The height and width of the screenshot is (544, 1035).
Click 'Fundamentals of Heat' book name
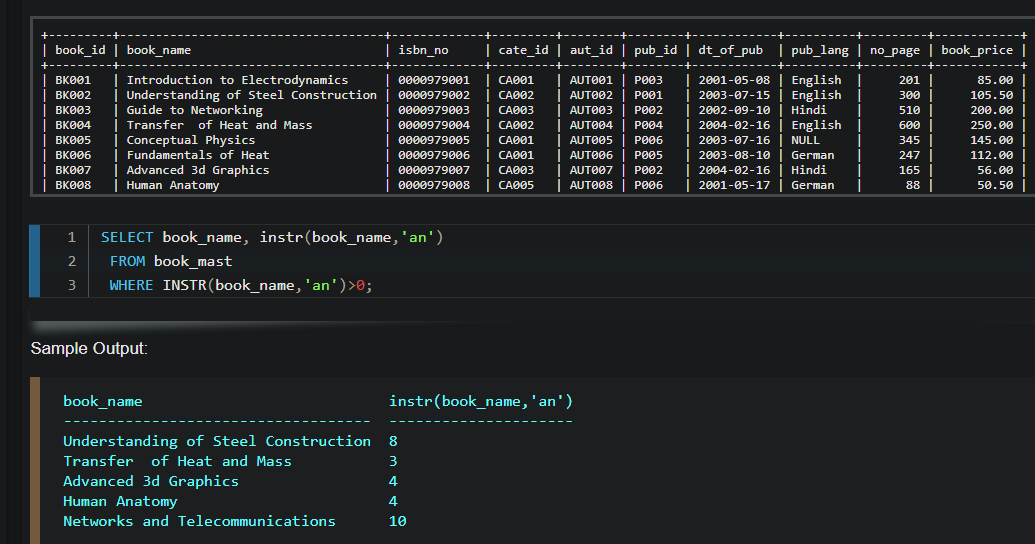coord(197,155)
